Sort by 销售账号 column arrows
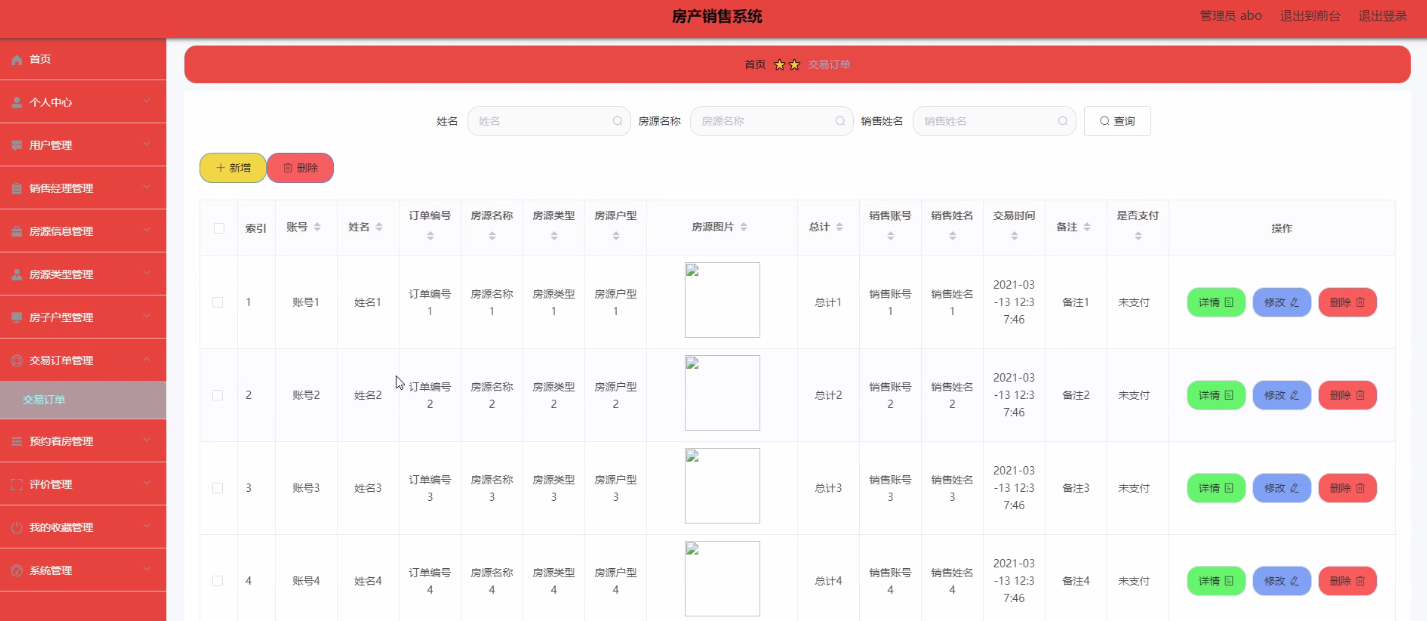Viewport: 1427px width, 621px height. coord(890,236)
